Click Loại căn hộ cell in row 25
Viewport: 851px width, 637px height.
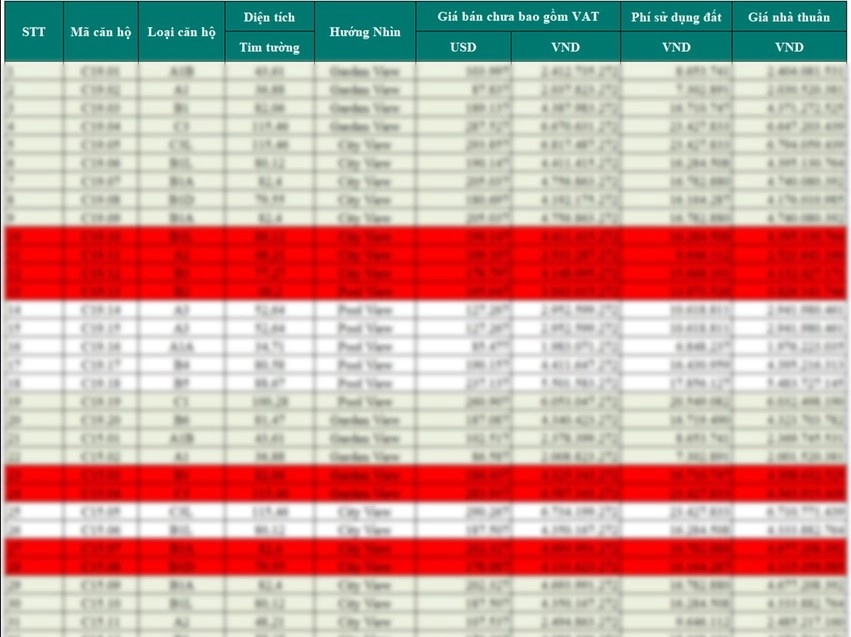pos(180,510)
